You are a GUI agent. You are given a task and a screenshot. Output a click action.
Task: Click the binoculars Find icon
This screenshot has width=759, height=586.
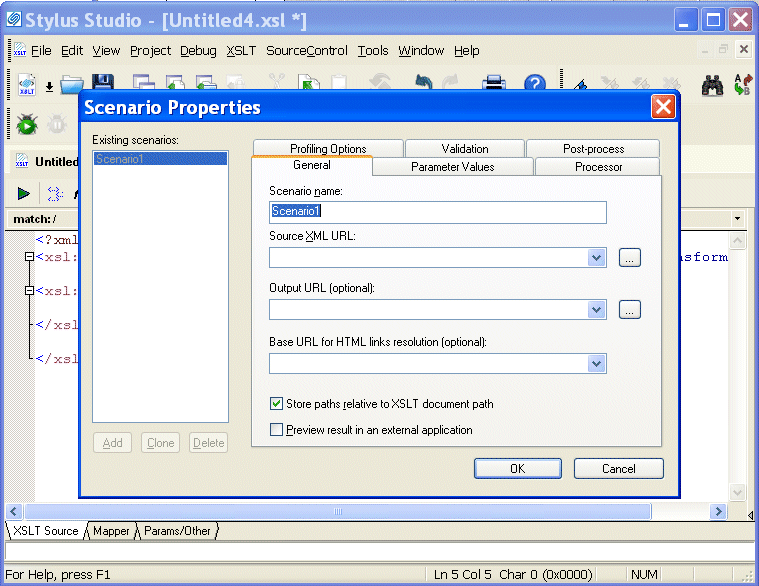point(712,86)
